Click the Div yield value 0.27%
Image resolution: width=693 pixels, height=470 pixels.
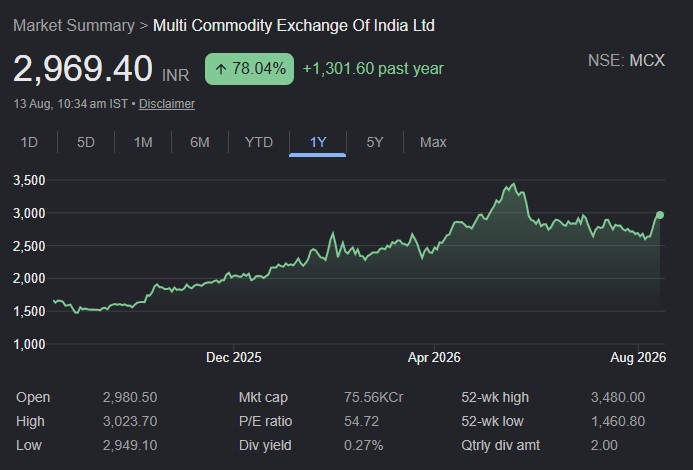[363, 445]
